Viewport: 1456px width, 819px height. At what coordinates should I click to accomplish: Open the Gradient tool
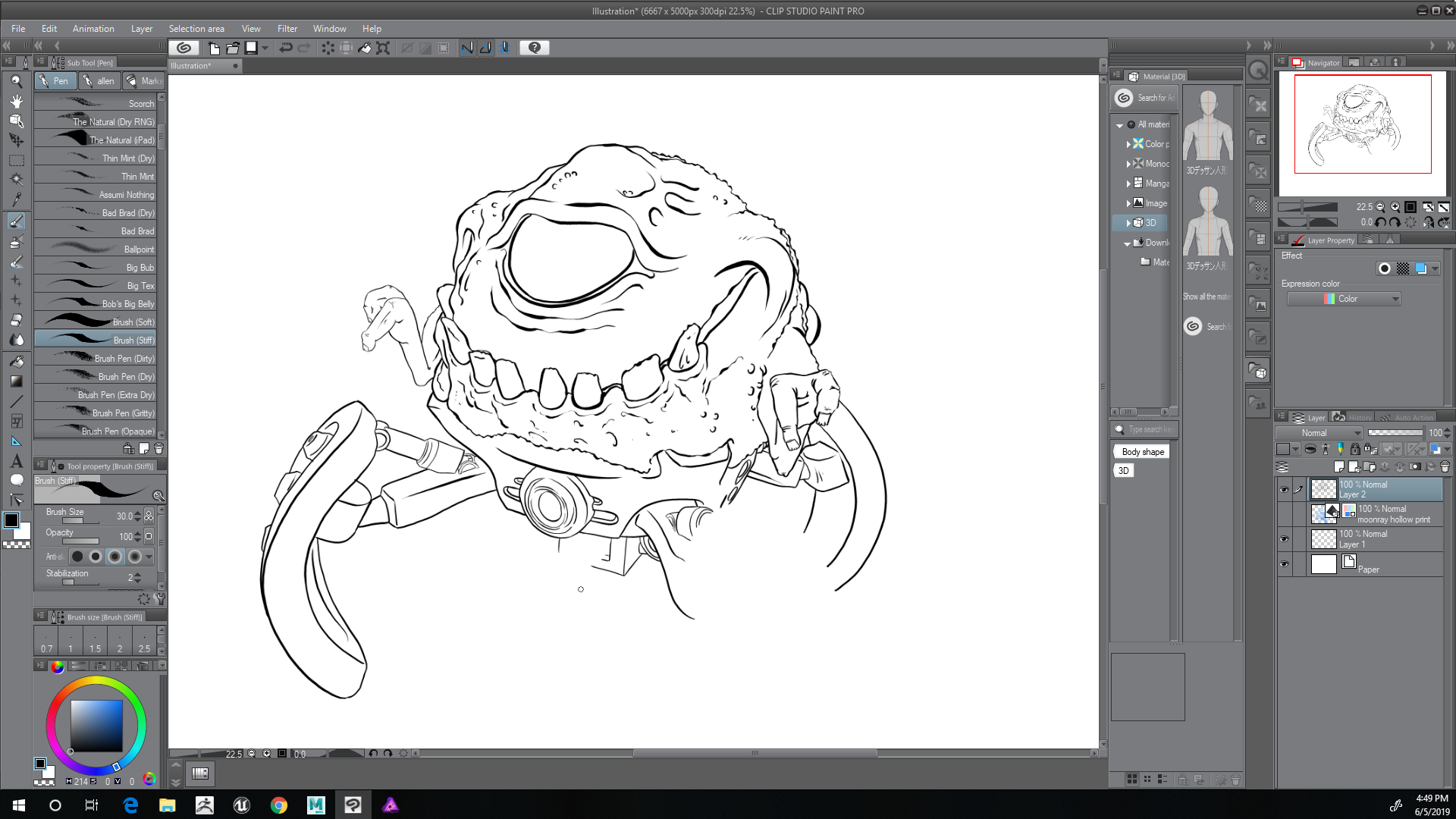point(16,381)
